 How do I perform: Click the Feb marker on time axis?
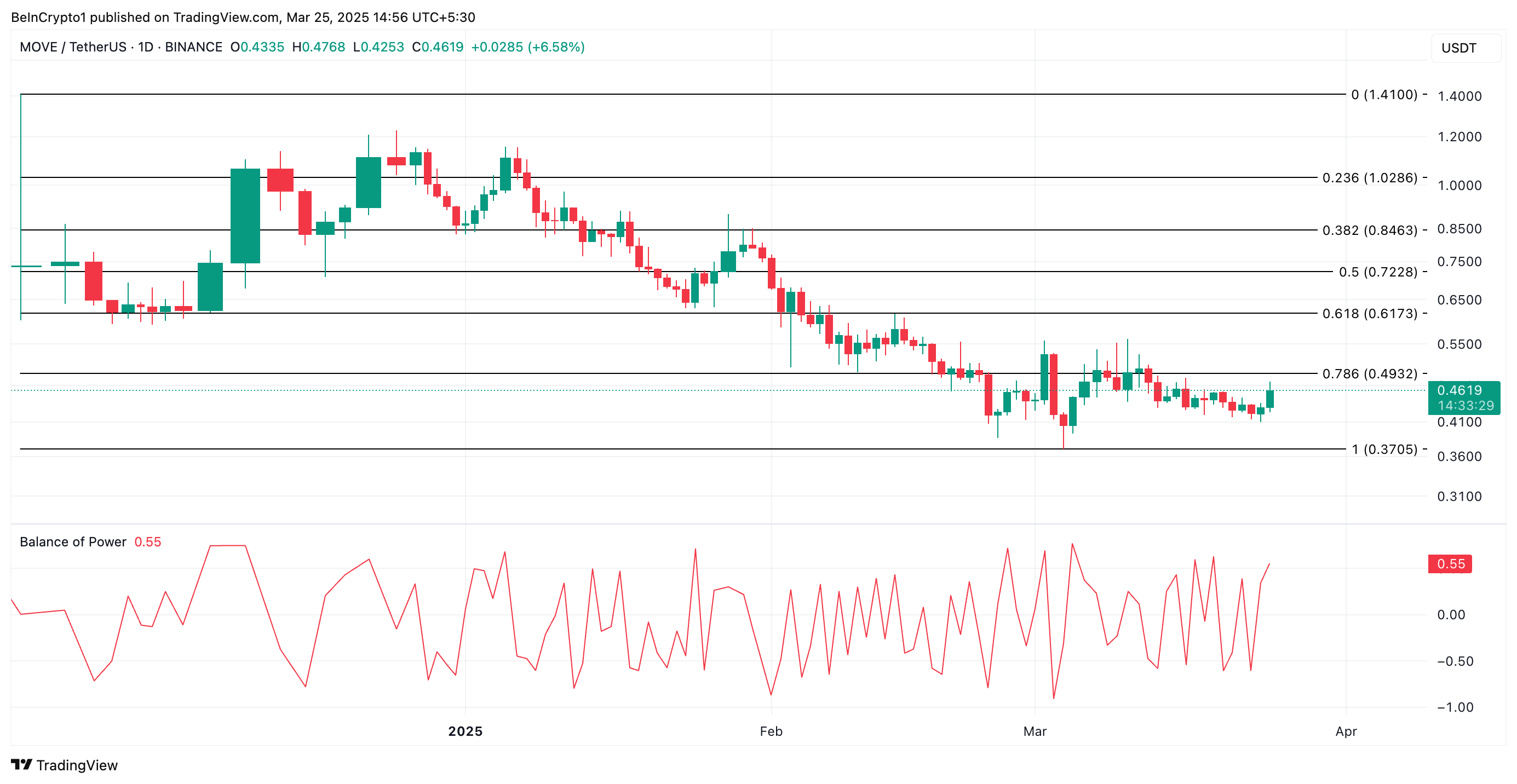[771, 731]
